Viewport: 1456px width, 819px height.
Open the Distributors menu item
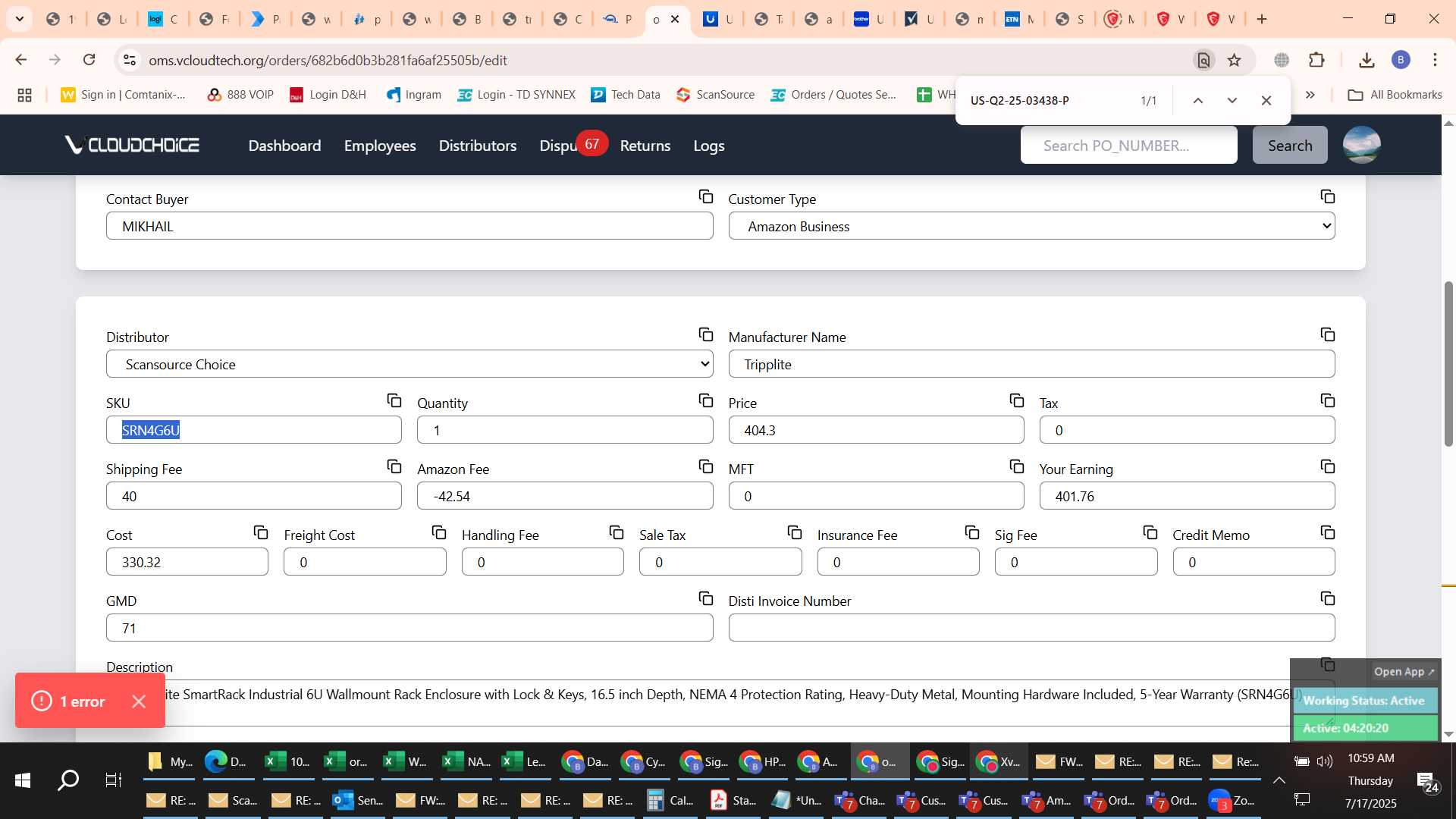478,146
